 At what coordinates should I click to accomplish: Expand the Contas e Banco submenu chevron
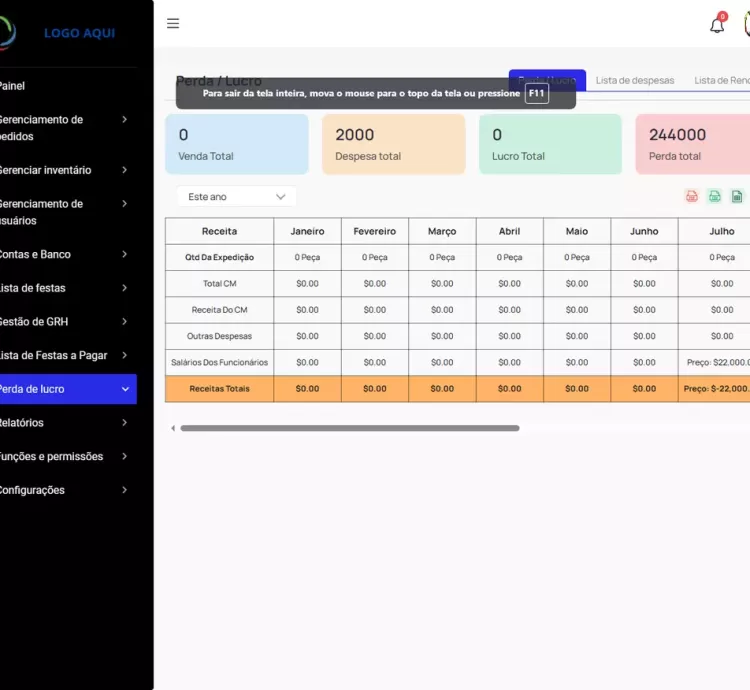point(124,254)
